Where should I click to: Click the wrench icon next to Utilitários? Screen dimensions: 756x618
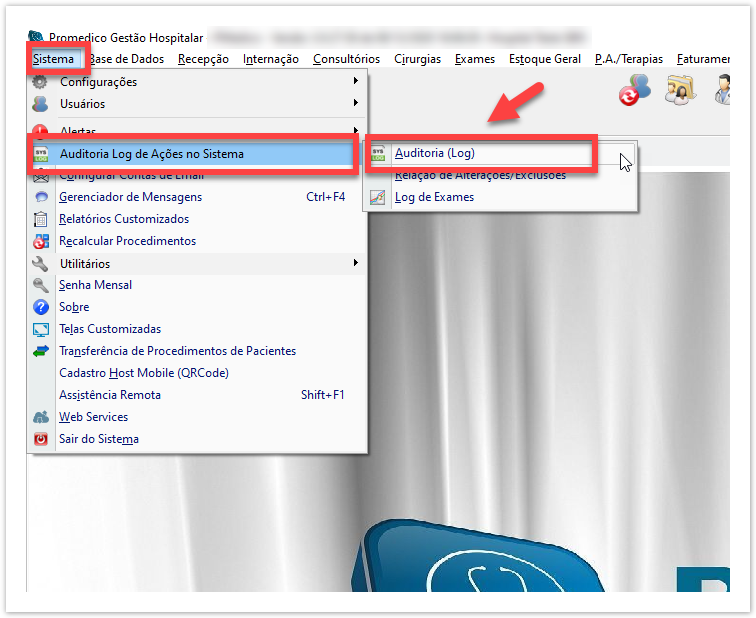click(41, 263)
